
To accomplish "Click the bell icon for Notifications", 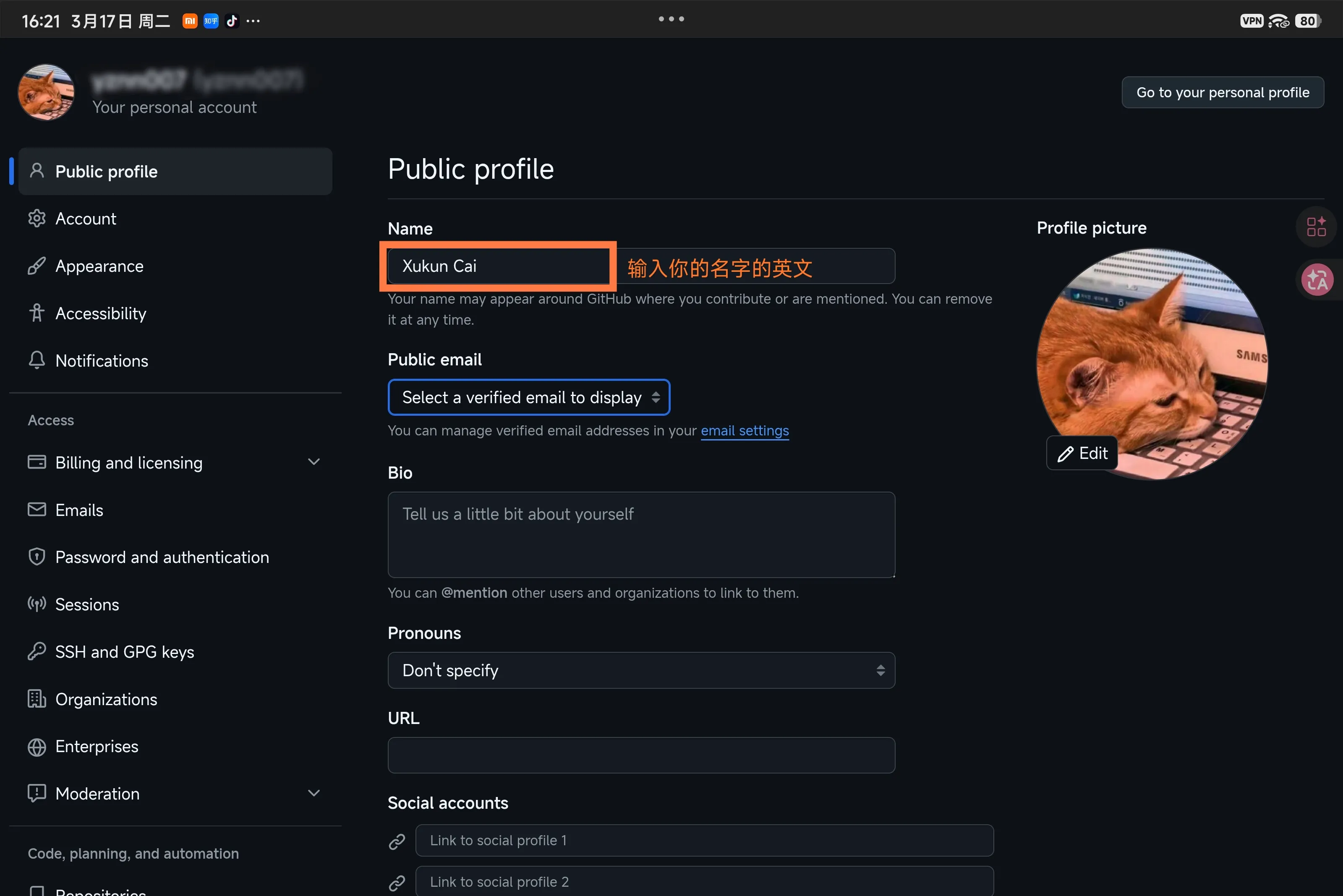I will coord(37,360).
